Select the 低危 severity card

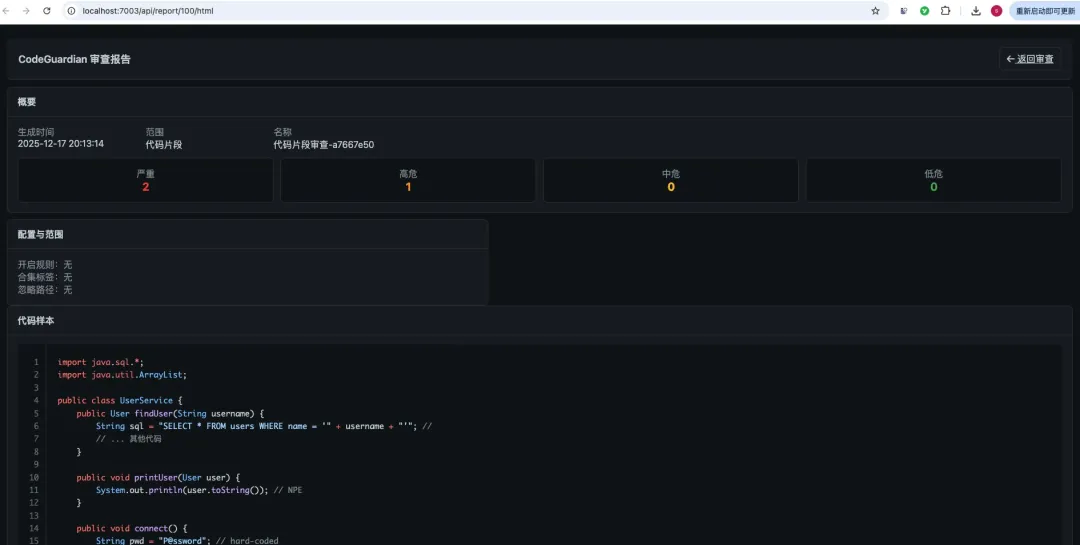pos(934,181)
